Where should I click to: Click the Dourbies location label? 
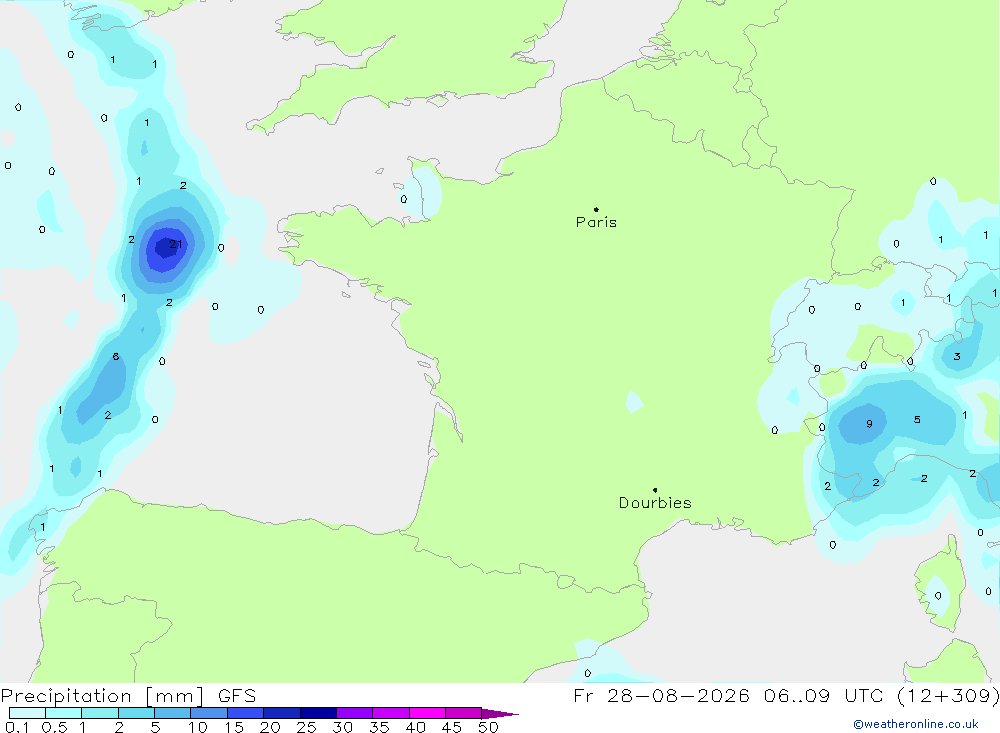click(x=655, y=503)
